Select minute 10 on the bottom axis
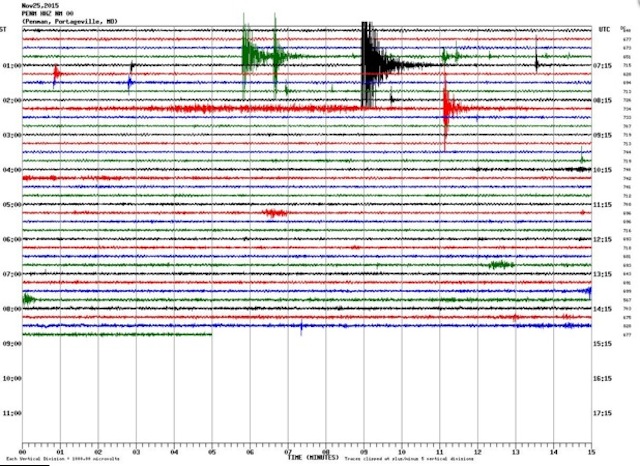This screenshot has height=466, width=640. [x=402, y=452]
